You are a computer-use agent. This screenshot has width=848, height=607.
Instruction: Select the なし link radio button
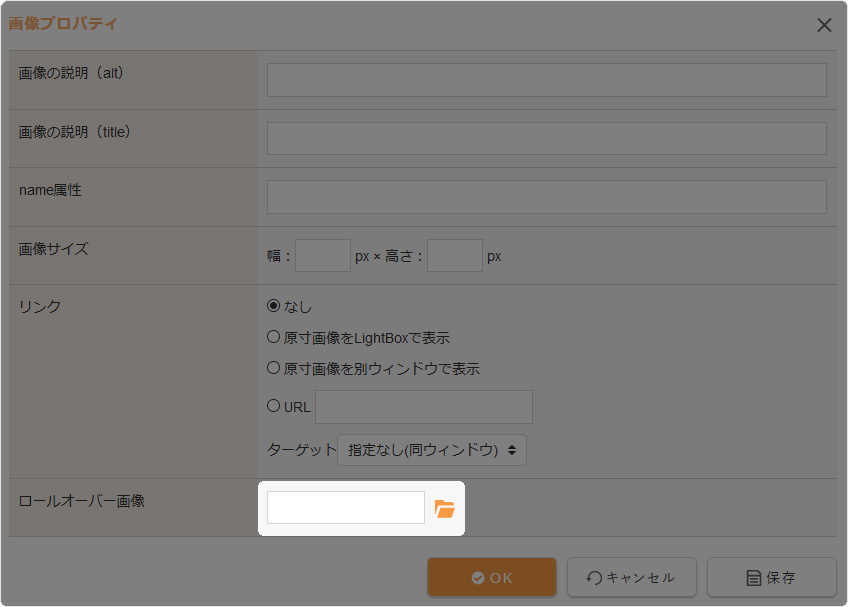pos(274,306)
